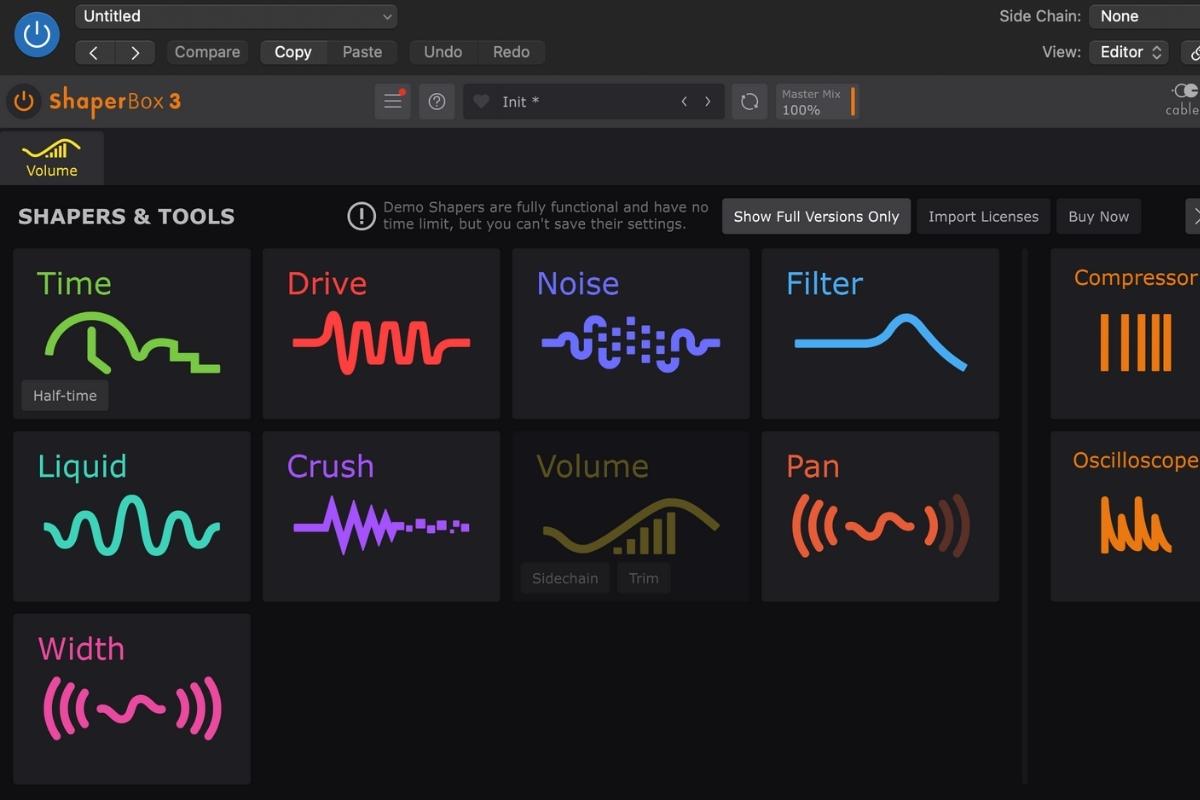1200x800 pixels.
Task: Favorite the Init preset with heart icon
Action: coord(481,102)
